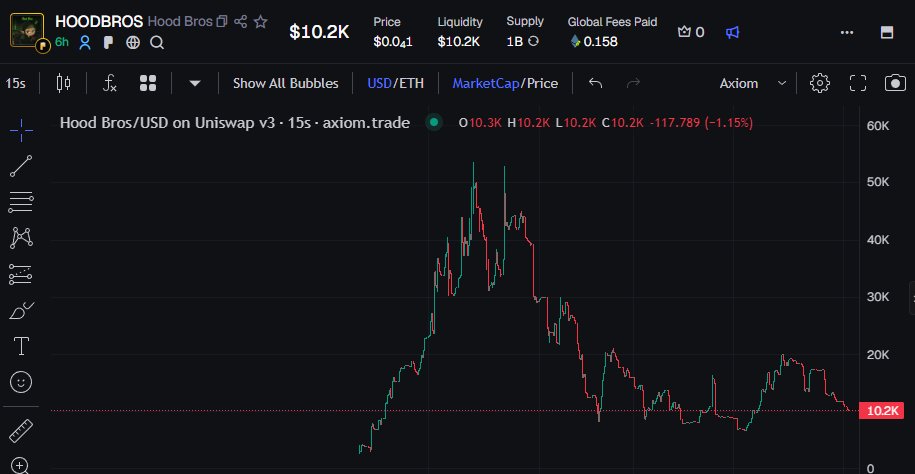915x474 pixels.
Task: Select the XABCD pattern tool
Action: click(x=21, y=238)
